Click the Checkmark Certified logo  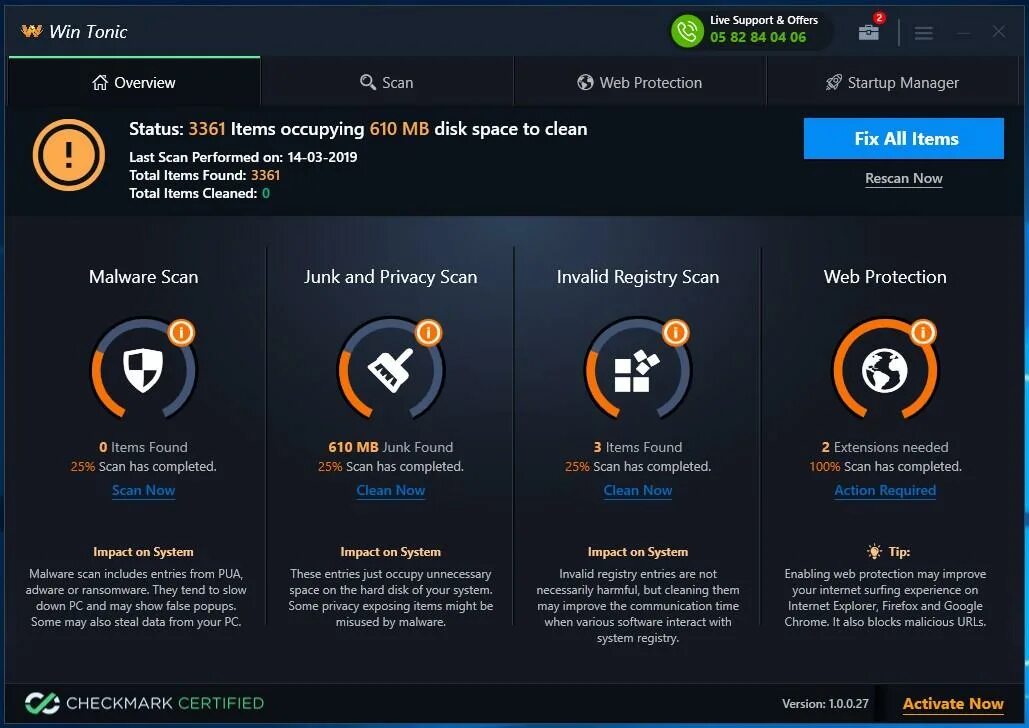tap(144, 703)
